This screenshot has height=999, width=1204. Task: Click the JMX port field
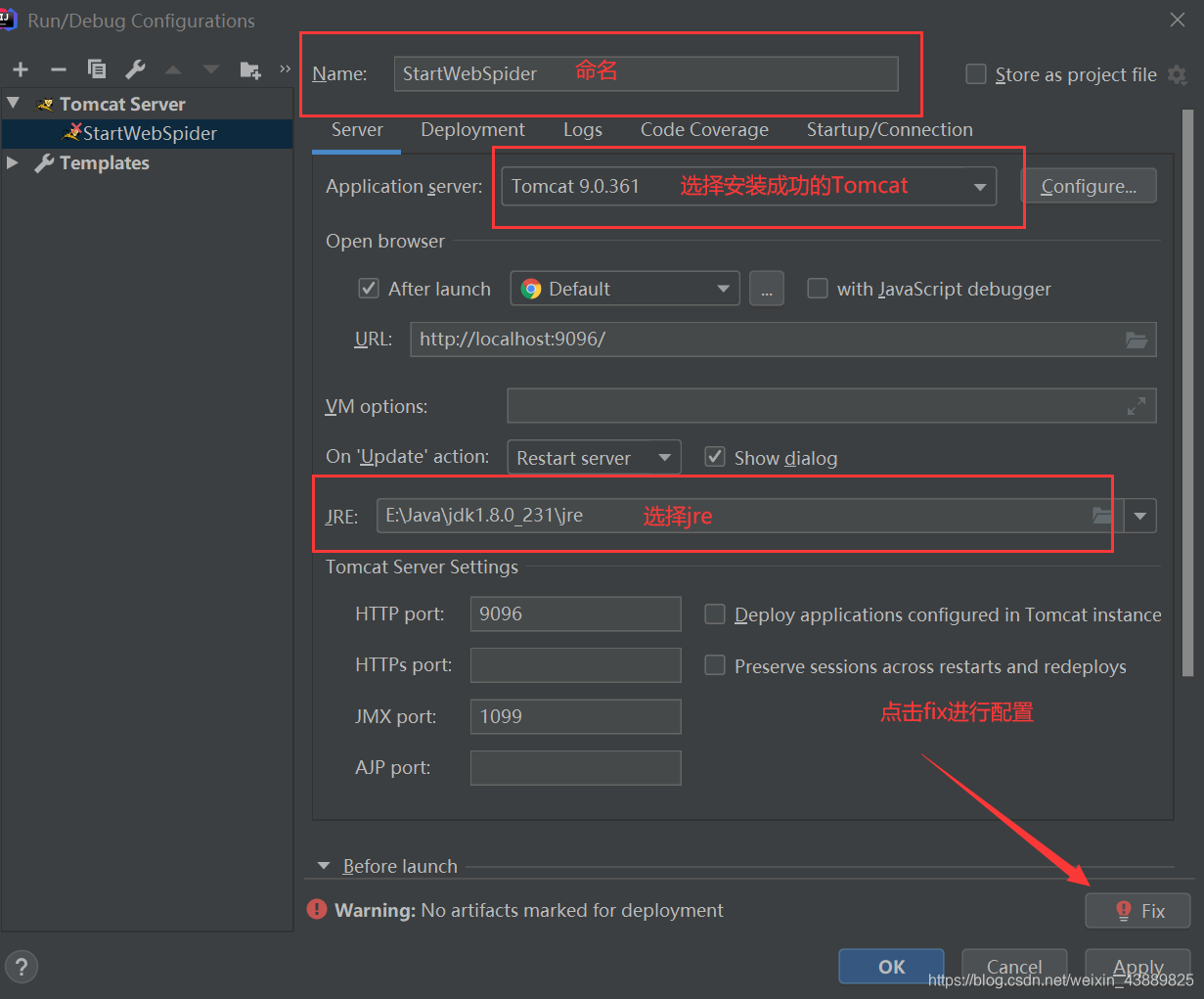click(575, 716)
